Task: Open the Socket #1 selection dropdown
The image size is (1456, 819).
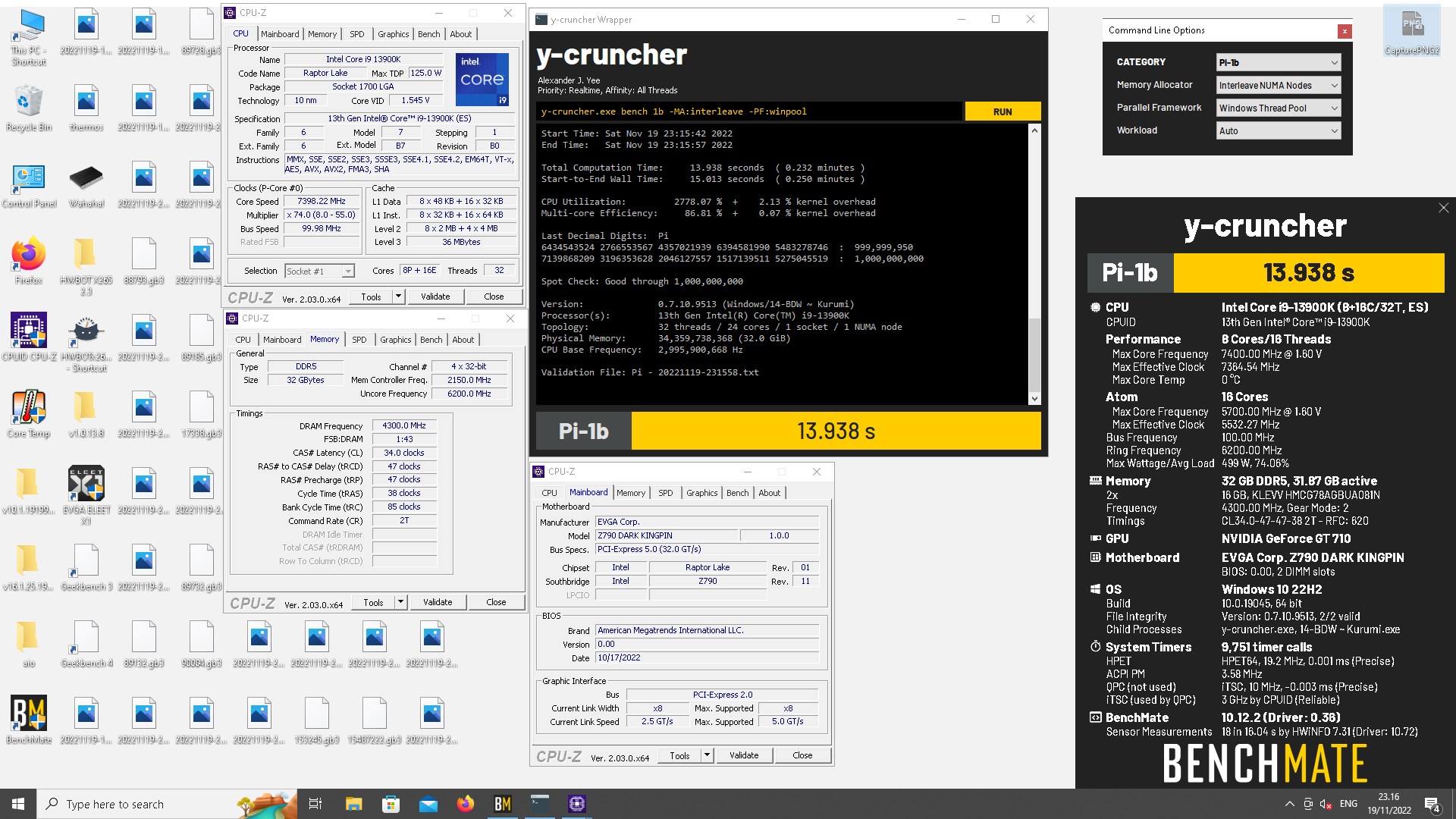Action: point(319,271)
